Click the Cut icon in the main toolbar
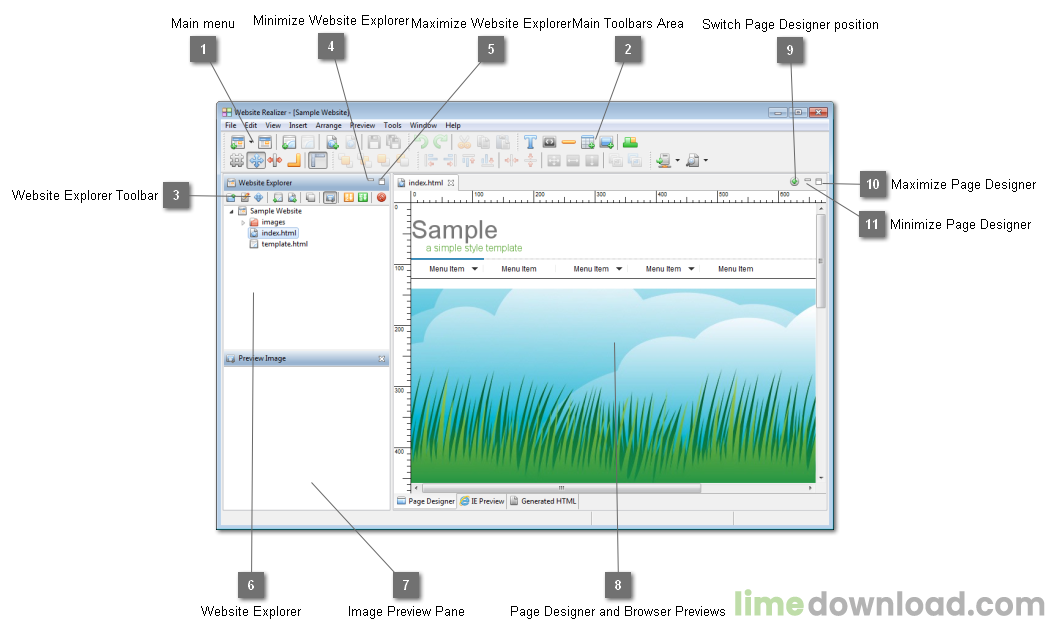 (x=465, y=142)
